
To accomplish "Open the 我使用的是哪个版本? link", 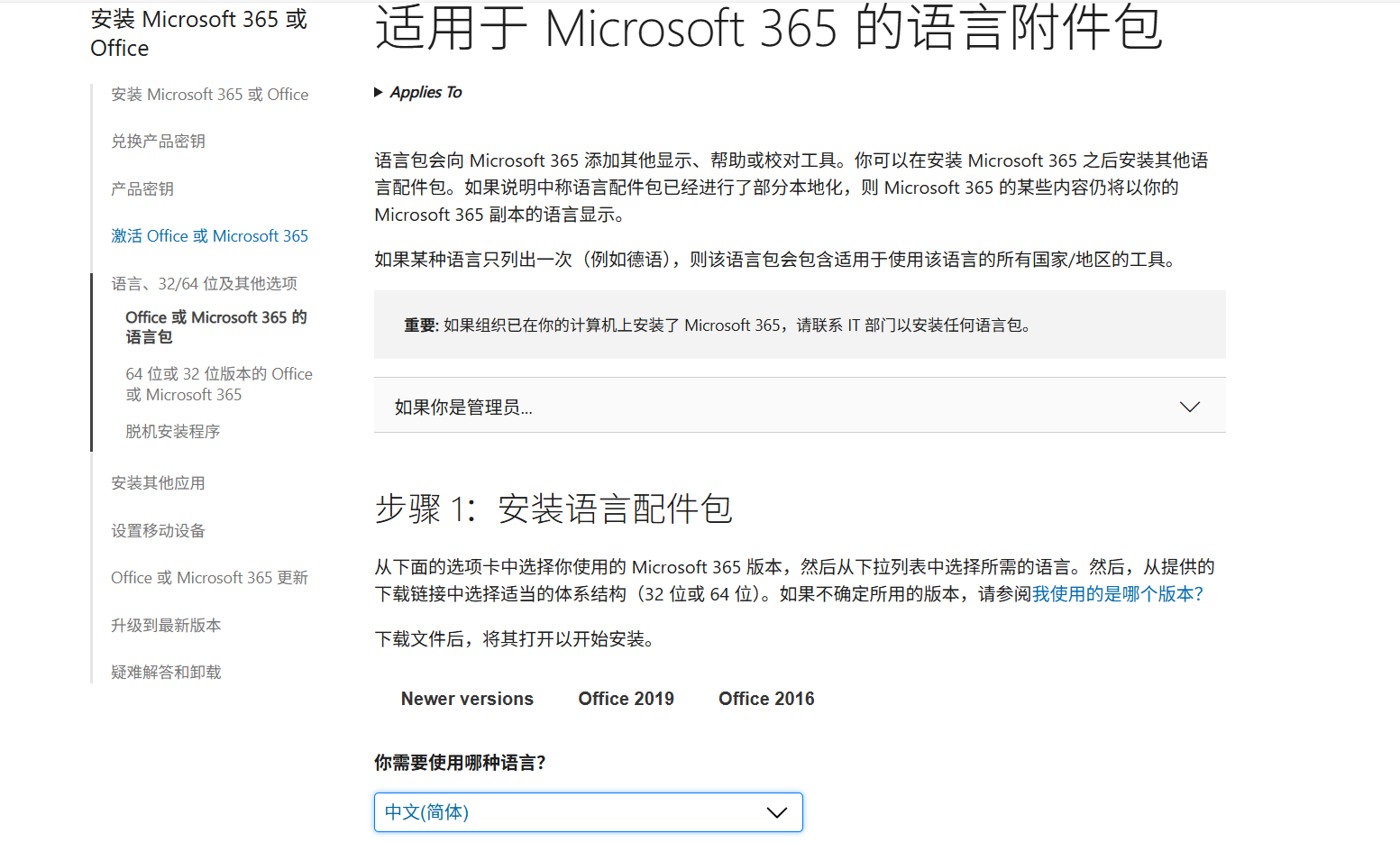I will (1118, 594).
